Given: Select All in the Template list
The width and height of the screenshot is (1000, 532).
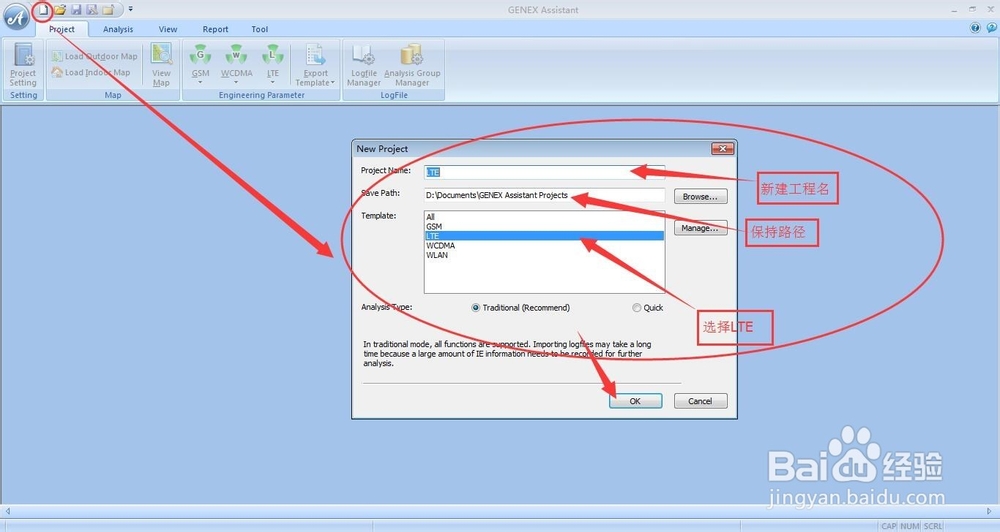Looking at the screenshot, I should point(544,217).
